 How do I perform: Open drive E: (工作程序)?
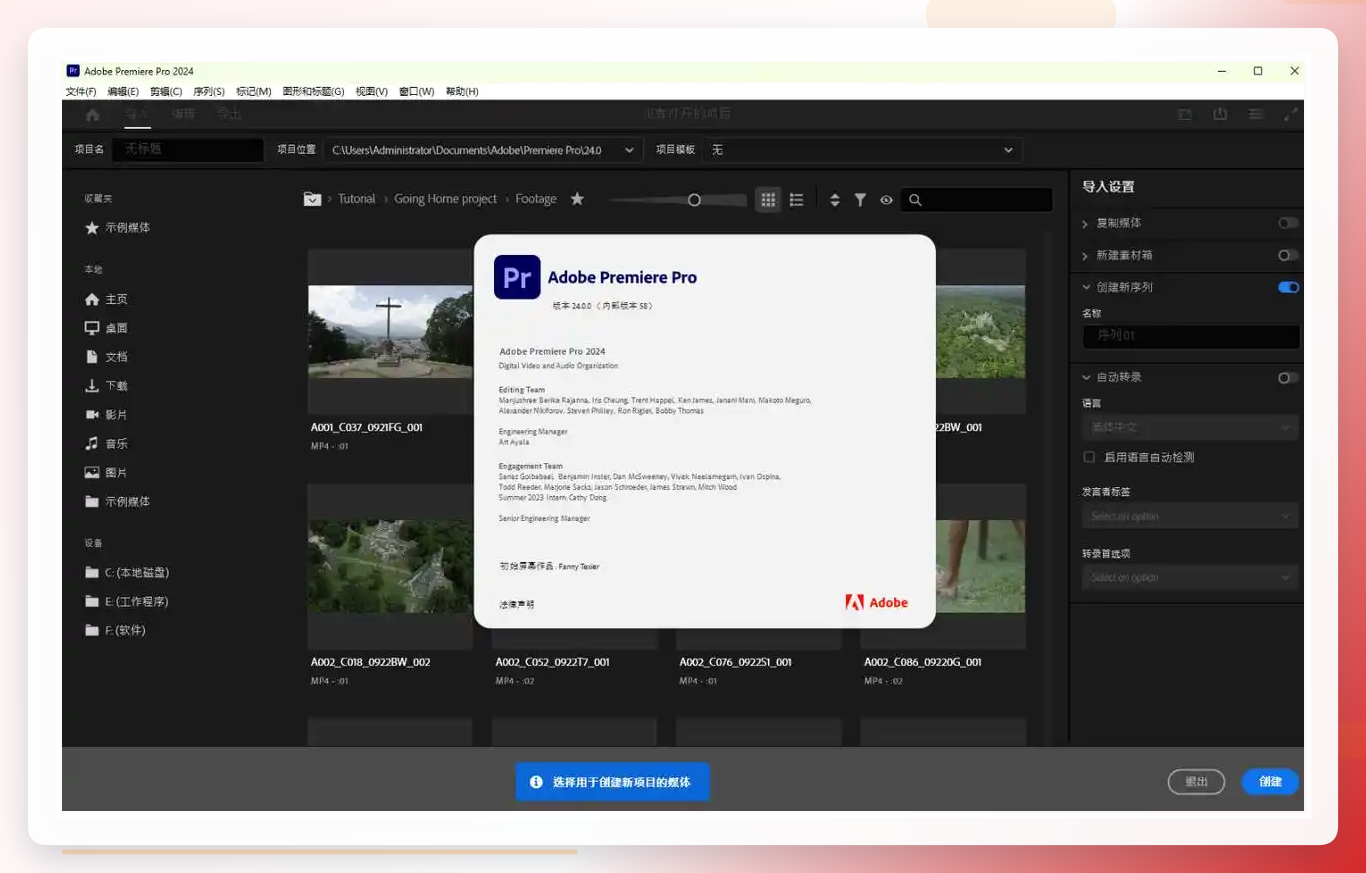(127, 602)
